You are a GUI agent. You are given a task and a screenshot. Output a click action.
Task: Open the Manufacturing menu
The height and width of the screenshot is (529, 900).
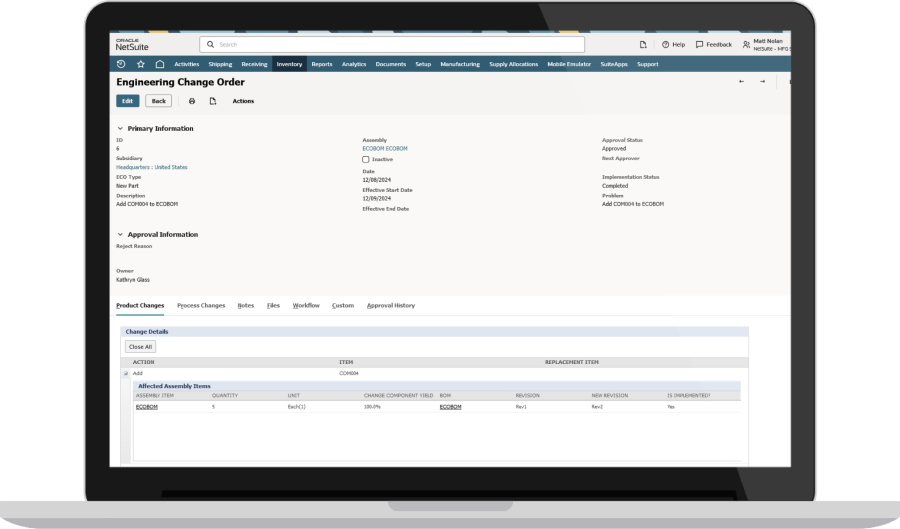(460, 64)
